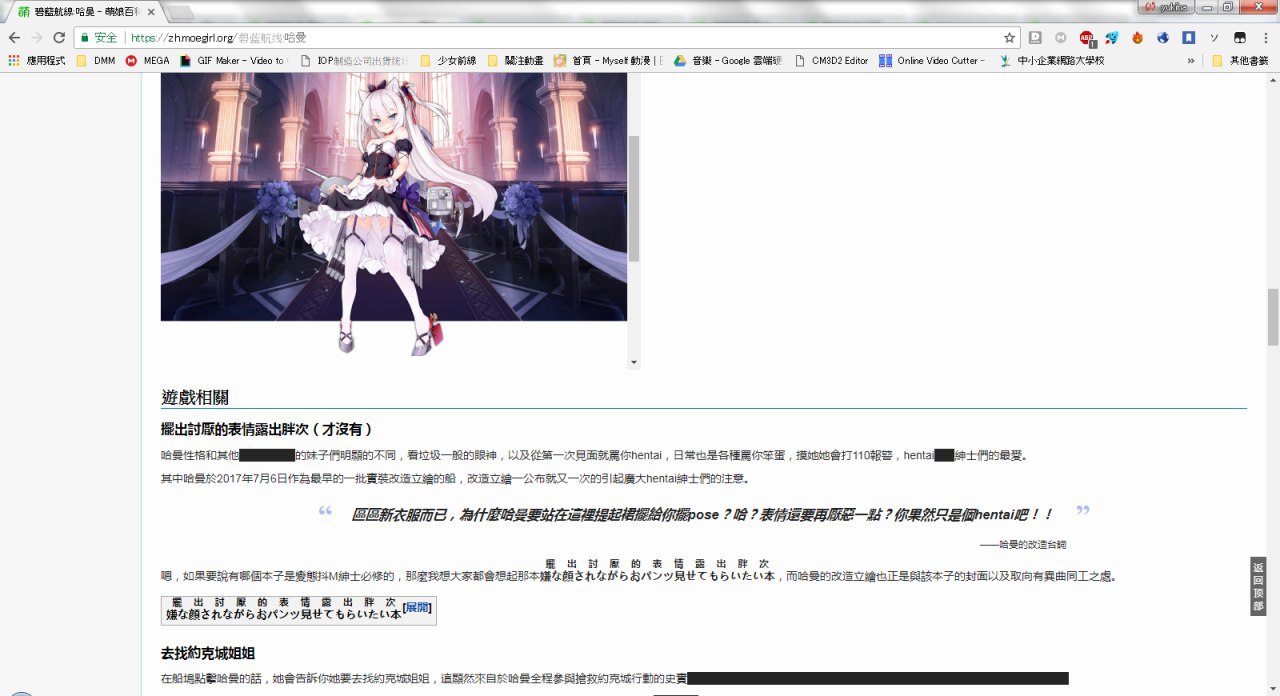Open a new browser tab

tap(180, 12)
